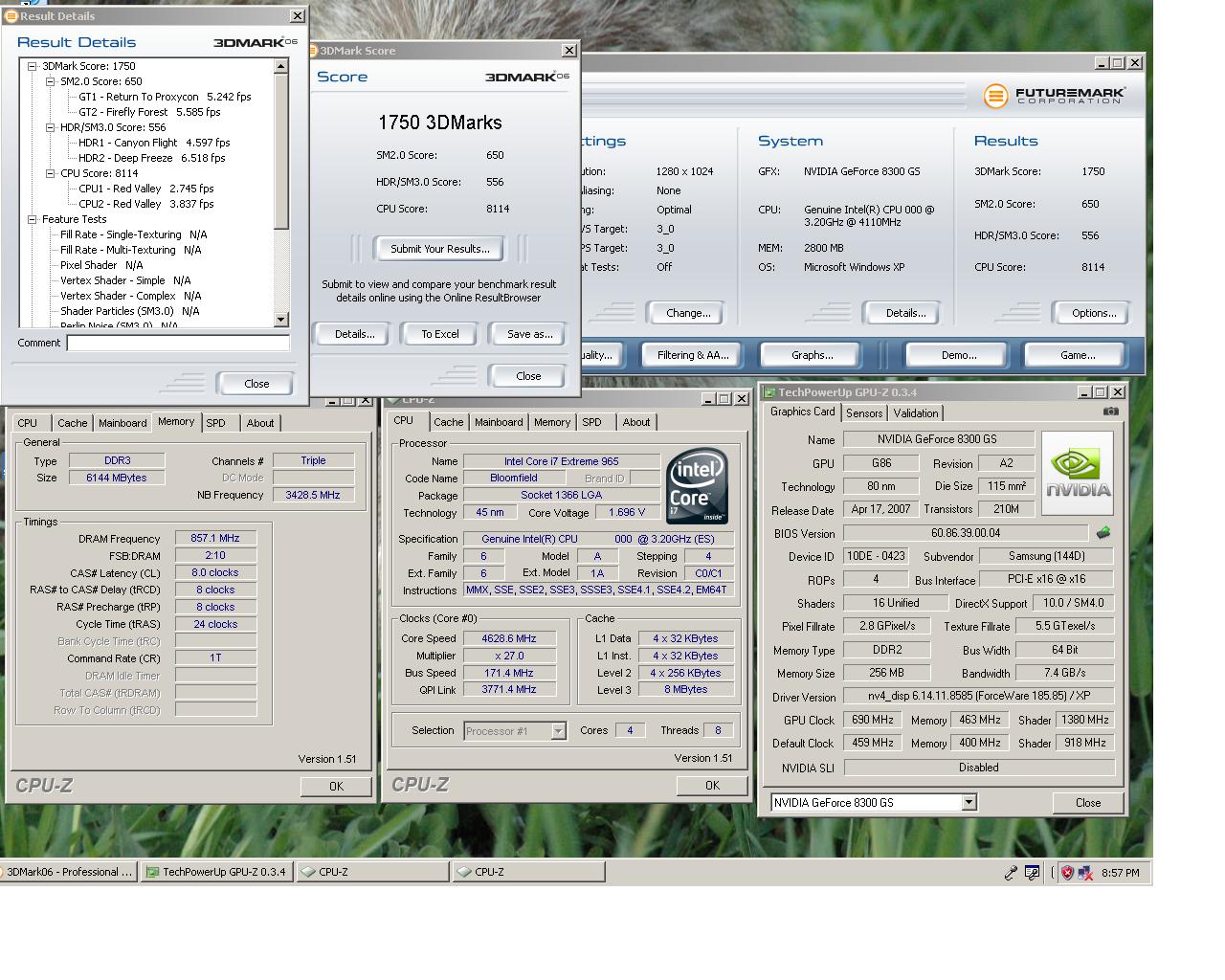Collapse the CPU Score: 8114 tree node
Image resolution: width=1225 pixels, height=980 pixels.
click(x=50, y=173)
